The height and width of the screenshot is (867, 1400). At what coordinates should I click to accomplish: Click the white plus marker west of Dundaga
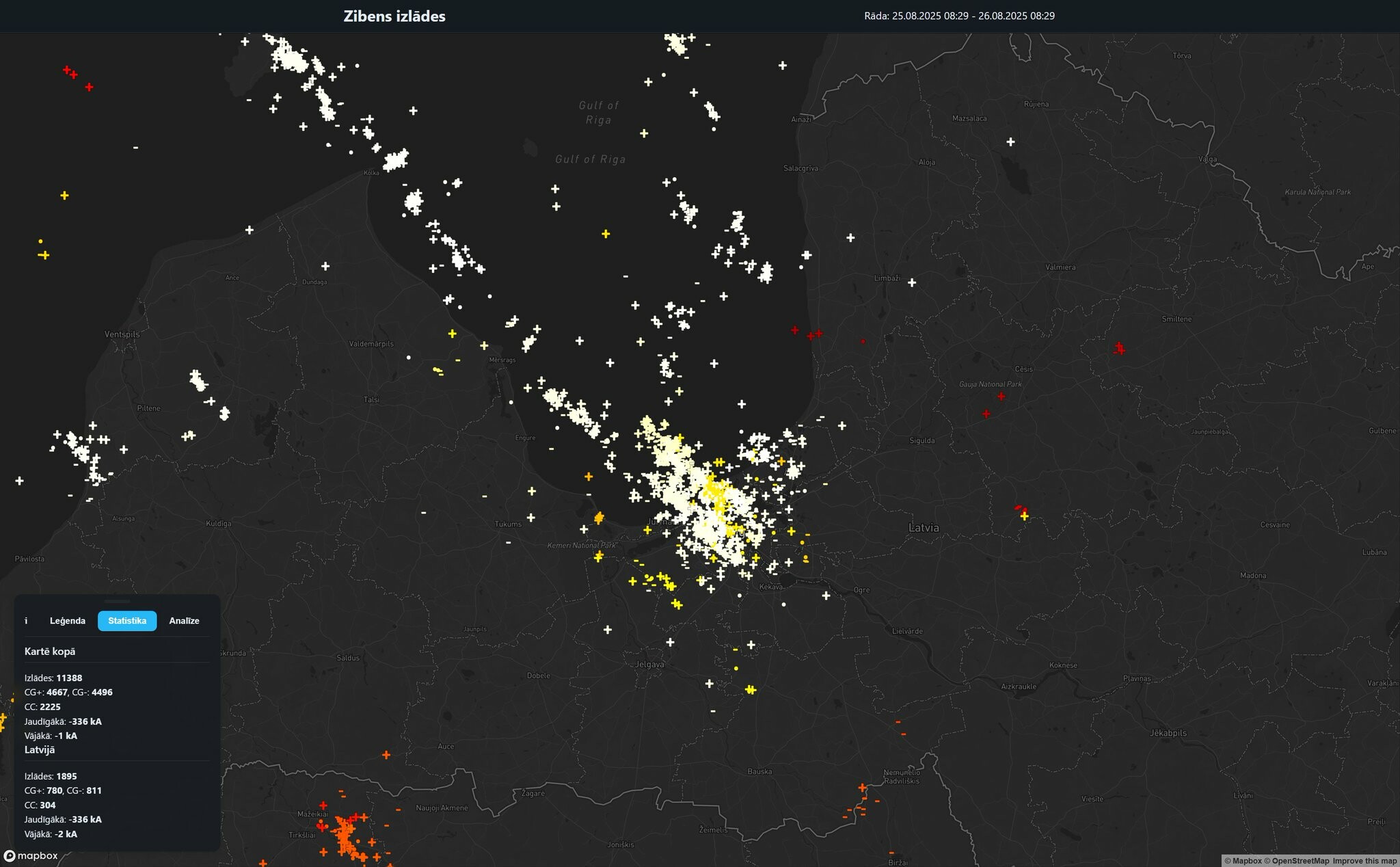pos(250,230)
